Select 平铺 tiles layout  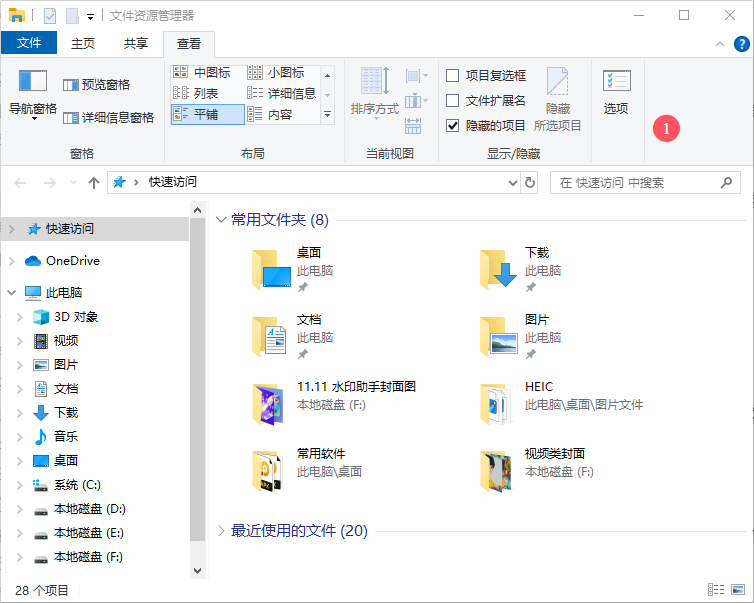(x=208, y=114)
